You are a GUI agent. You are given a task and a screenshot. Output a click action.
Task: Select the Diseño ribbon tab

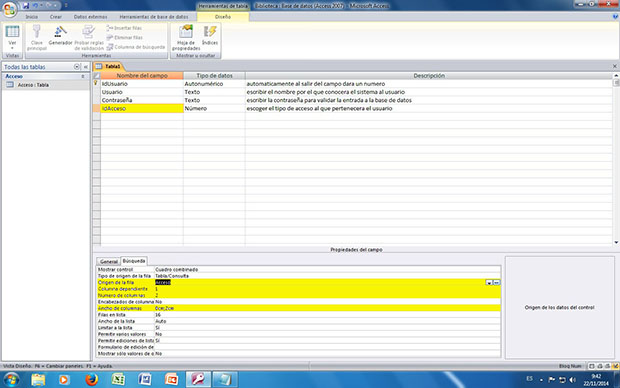[223, 17]
